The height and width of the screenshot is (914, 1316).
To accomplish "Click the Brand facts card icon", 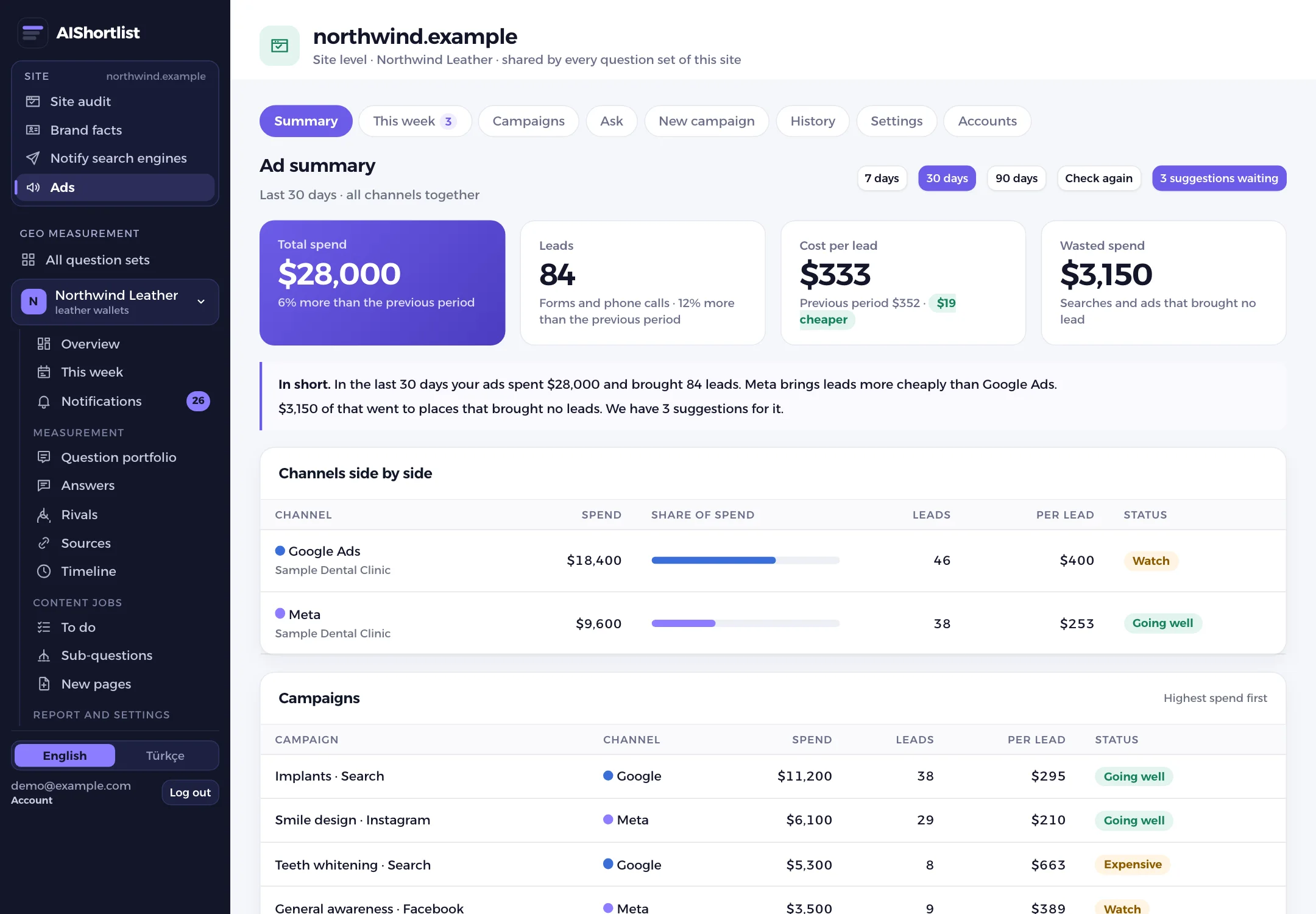I will point(33,130).
